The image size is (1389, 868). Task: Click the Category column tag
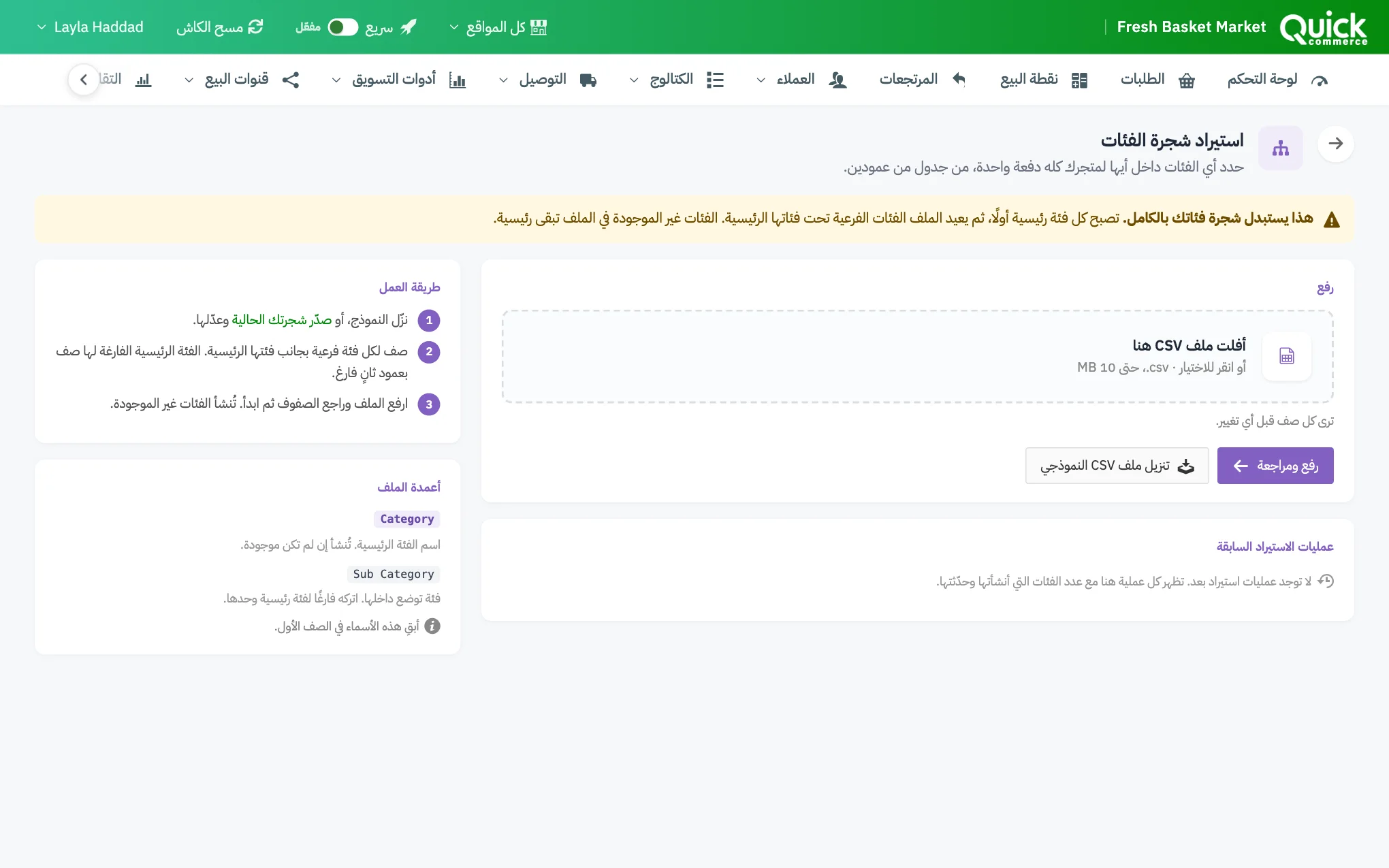(x=406, y=519)
